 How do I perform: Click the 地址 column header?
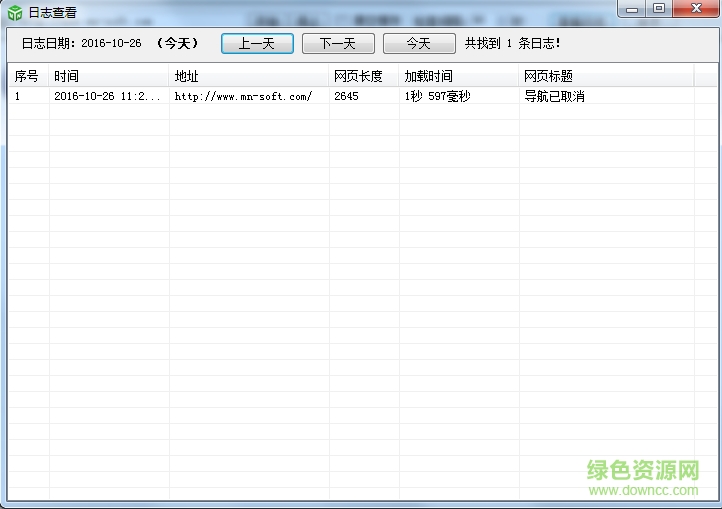click(249, 76)
